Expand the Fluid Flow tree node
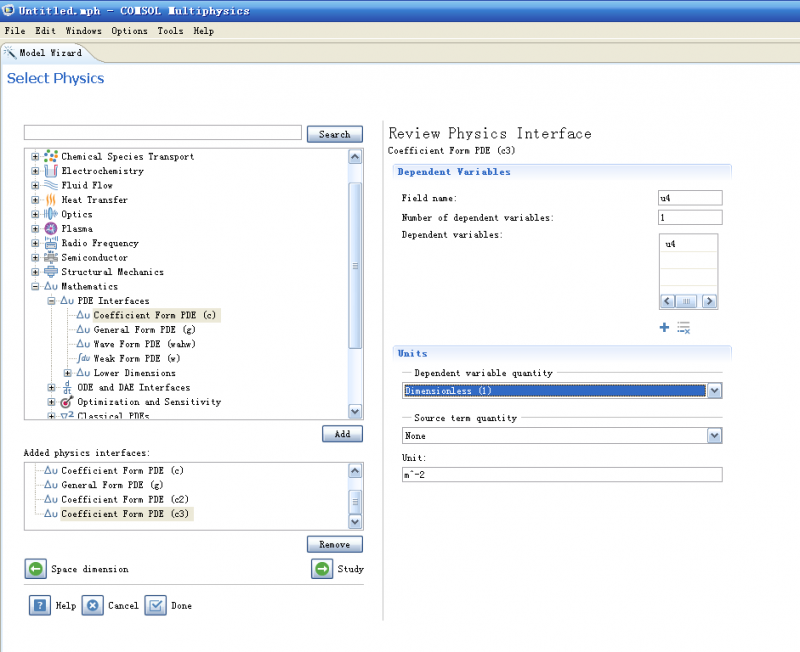 click(35, 185)
